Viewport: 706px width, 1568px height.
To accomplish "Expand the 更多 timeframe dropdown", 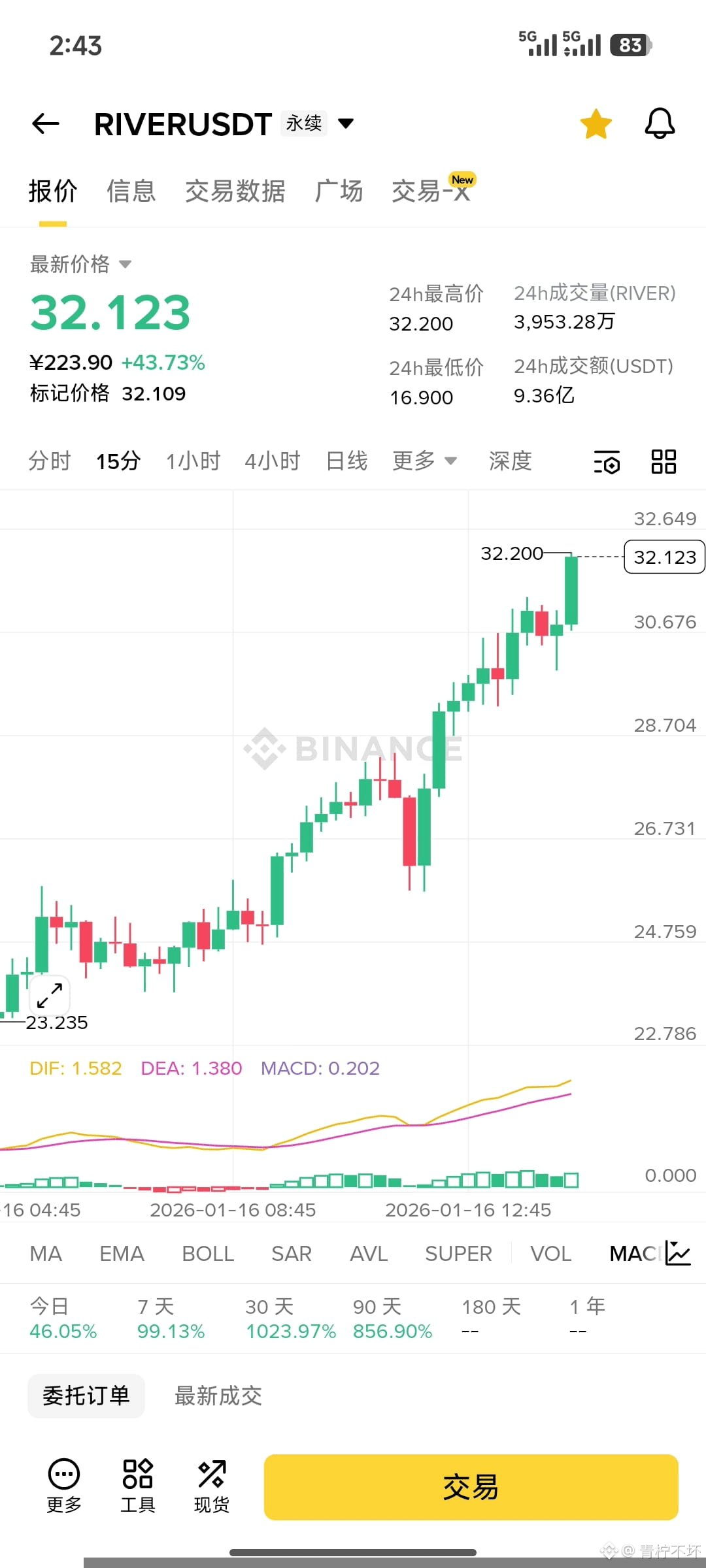I will pos(424,461).
